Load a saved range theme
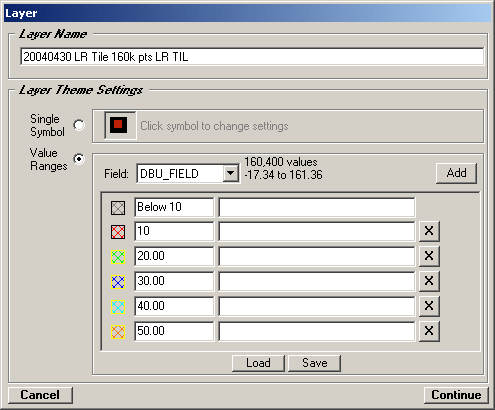The height and width of the screenshot is (410, 495). 258,363
